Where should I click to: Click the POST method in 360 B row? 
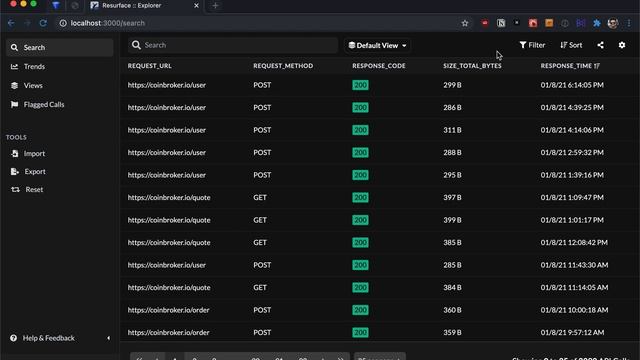(x=262, y=310)
